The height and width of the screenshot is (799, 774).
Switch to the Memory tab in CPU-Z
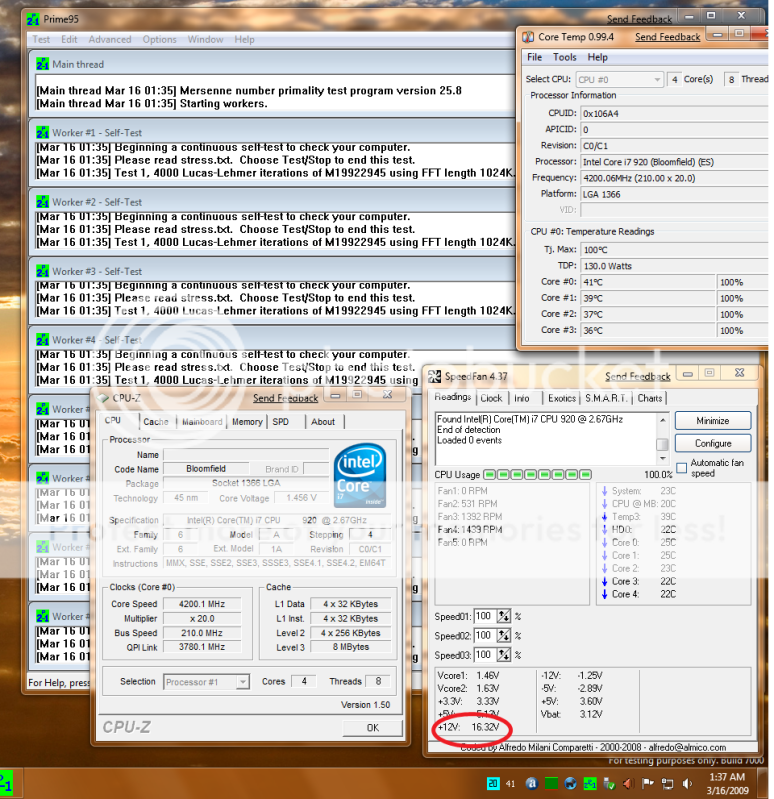[247, 422]
